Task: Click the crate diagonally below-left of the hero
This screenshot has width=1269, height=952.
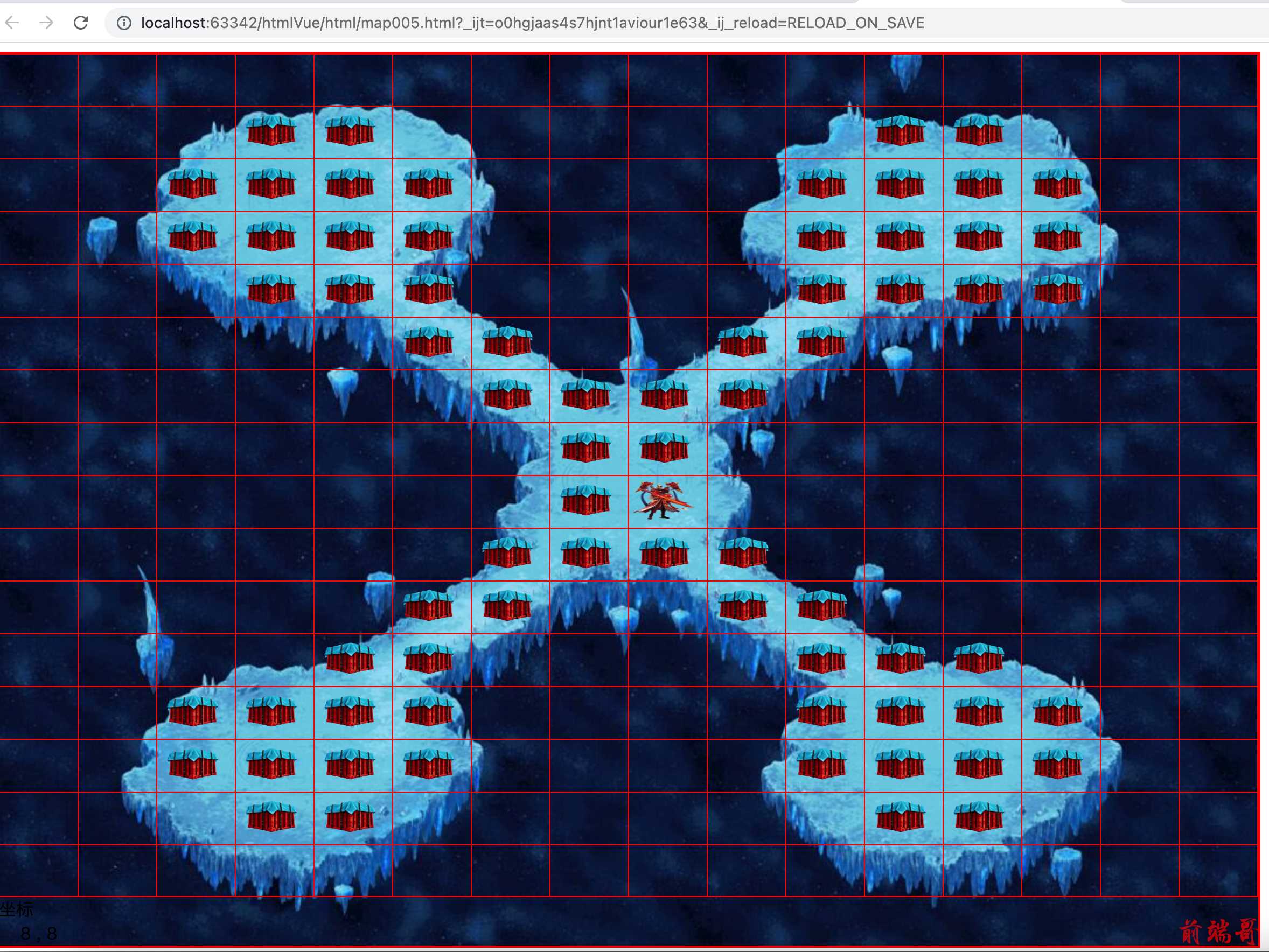Action: point(585,552)
